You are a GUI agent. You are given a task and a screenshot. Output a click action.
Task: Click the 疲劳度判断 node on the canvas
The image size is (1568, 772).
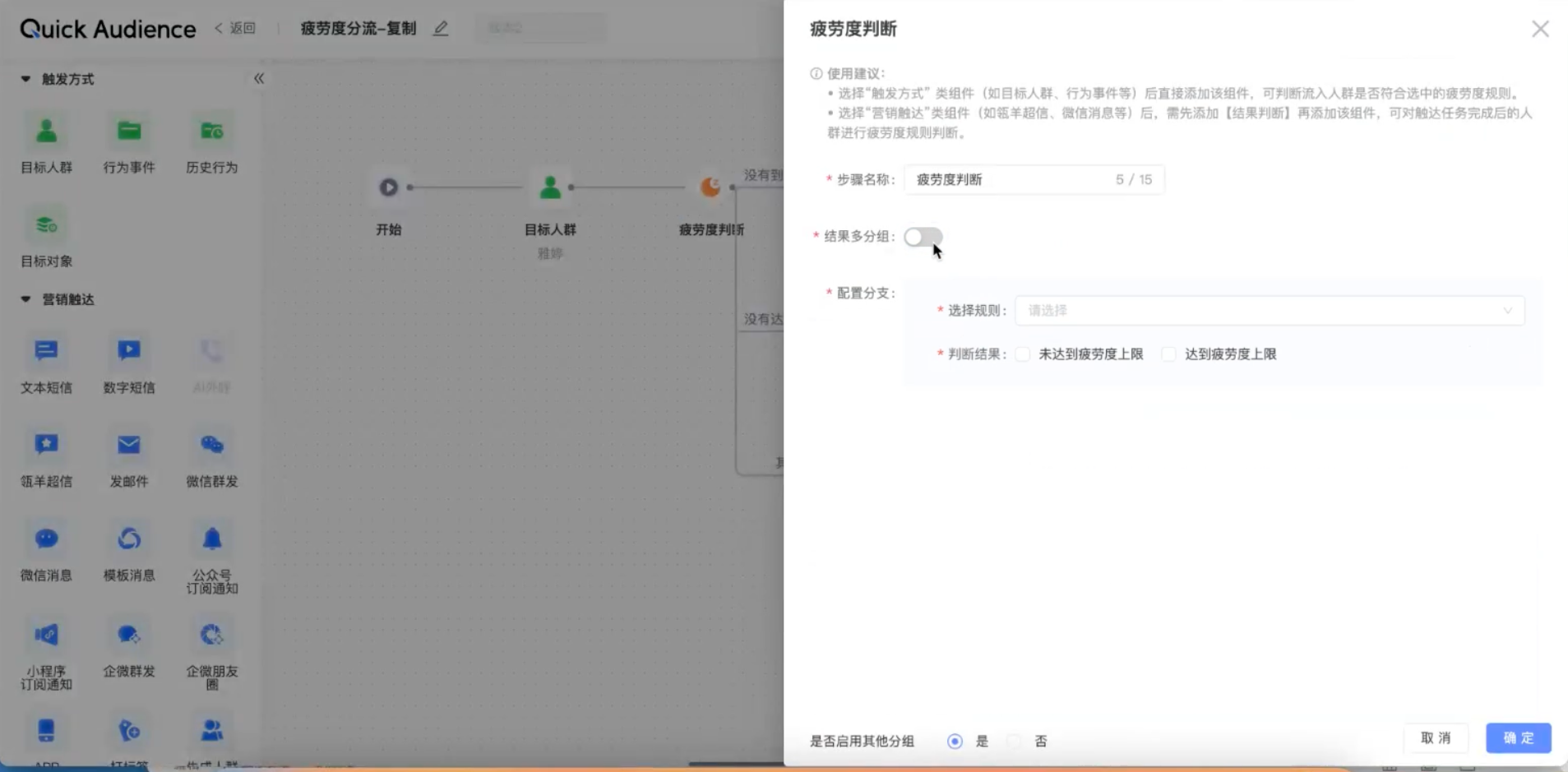710,187
